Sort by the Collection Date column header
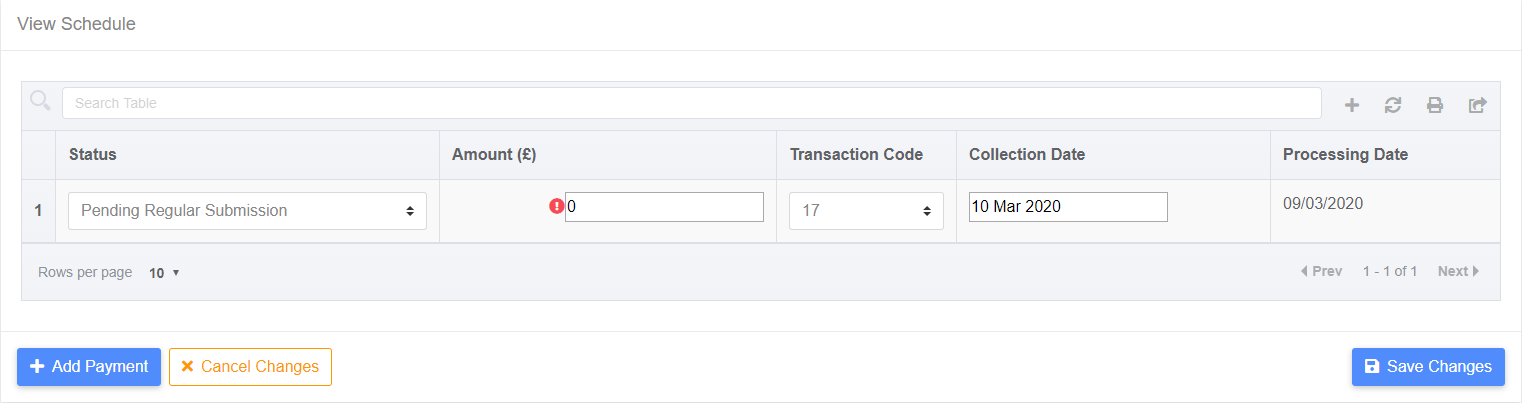Viewport: 1522px width, 403px height. tap(1027, 154)
